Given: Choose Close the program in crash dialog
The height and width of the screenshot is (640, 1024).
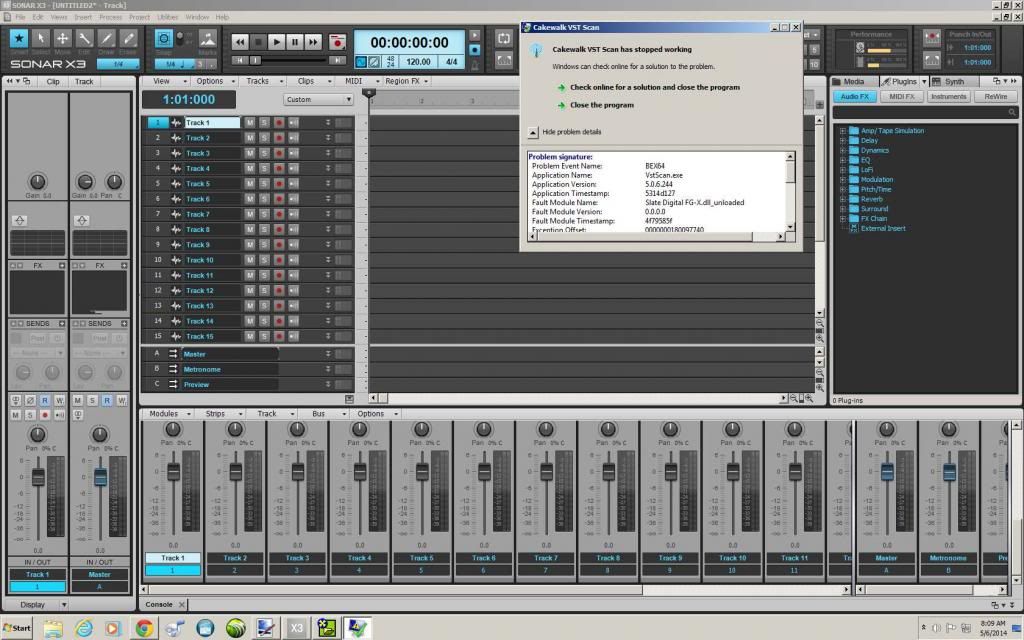Looking at the screenshot, I should point(601,105).
